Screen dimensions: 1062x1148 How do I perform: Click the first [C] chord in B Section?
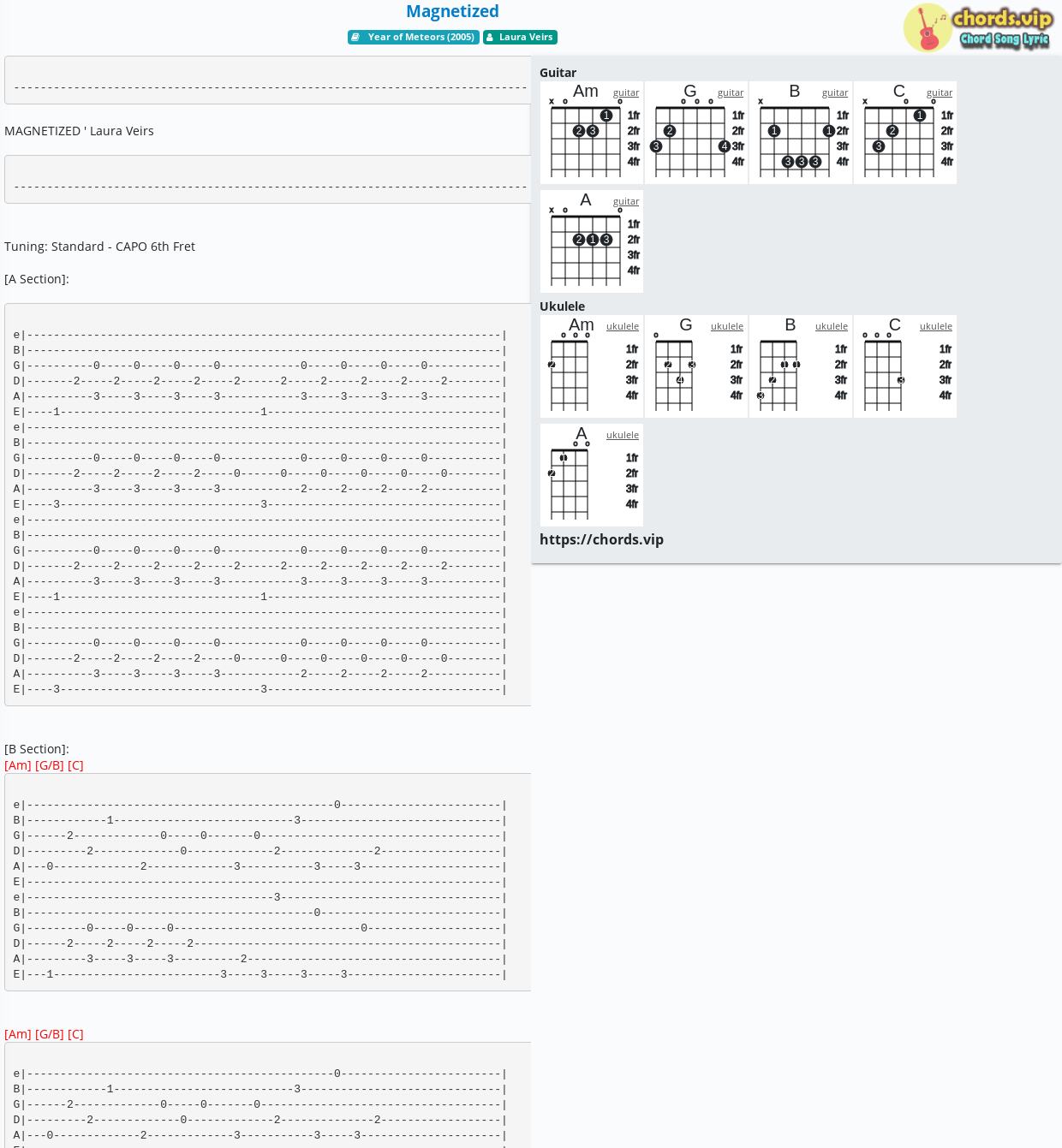[x=75, y=765]
